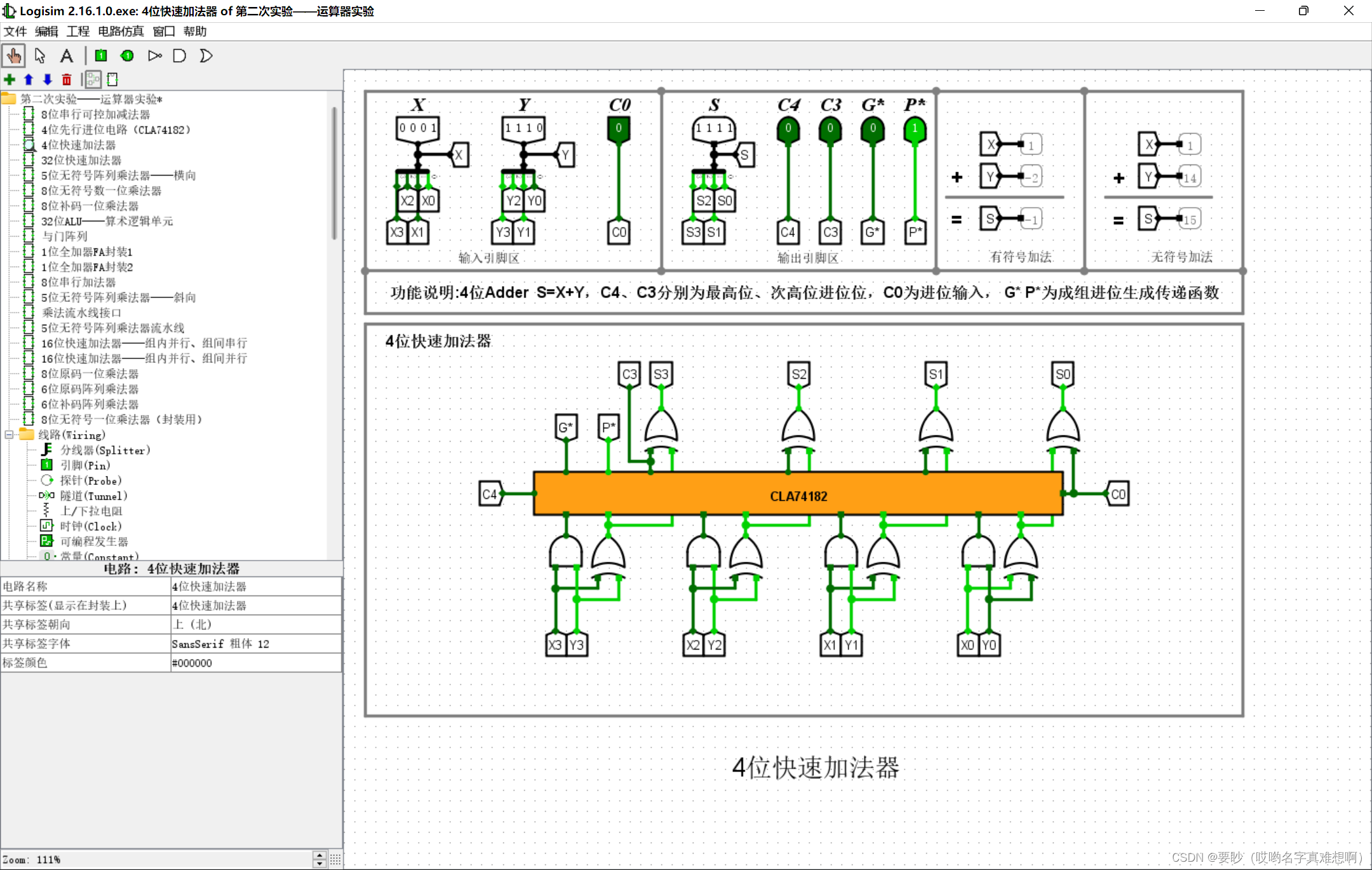The height and width of the screenshot is (870, 1372).
Task: Select the Poke (hand) tool
Action: pos(13,56)
